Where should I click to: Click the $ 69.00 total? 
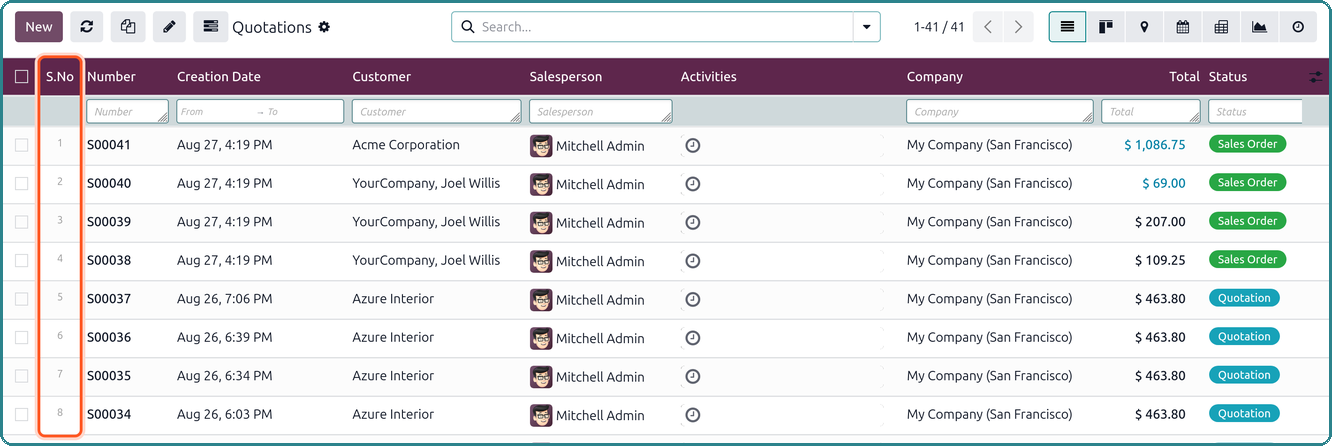pyautogui.click(x=1164, y=183)
